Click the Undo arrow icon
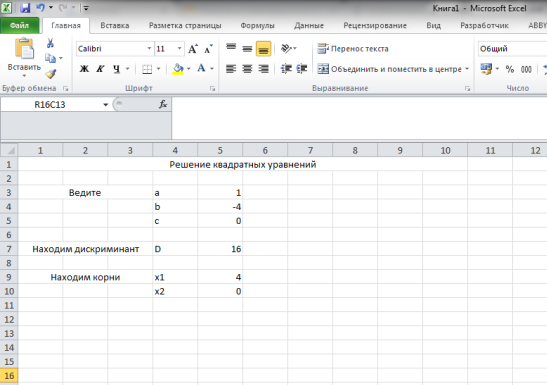Screen dimensions: 547x385 pyautogui.click(x=40, y=7)
